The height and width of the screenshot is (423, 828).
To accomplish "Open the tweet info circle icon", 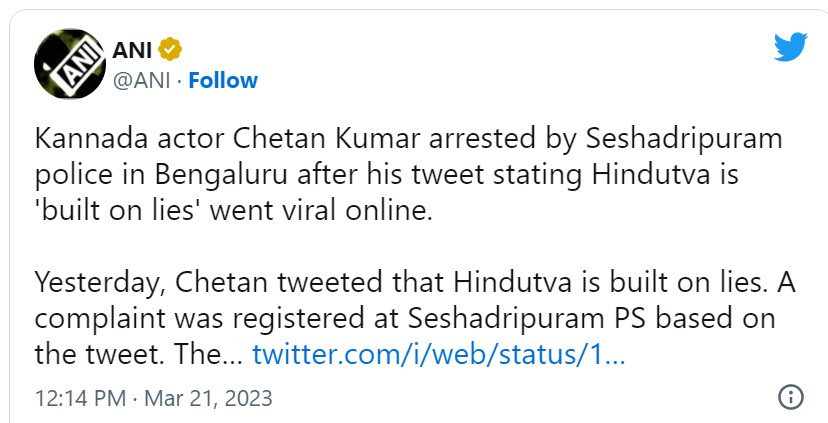I will (790, 397).
